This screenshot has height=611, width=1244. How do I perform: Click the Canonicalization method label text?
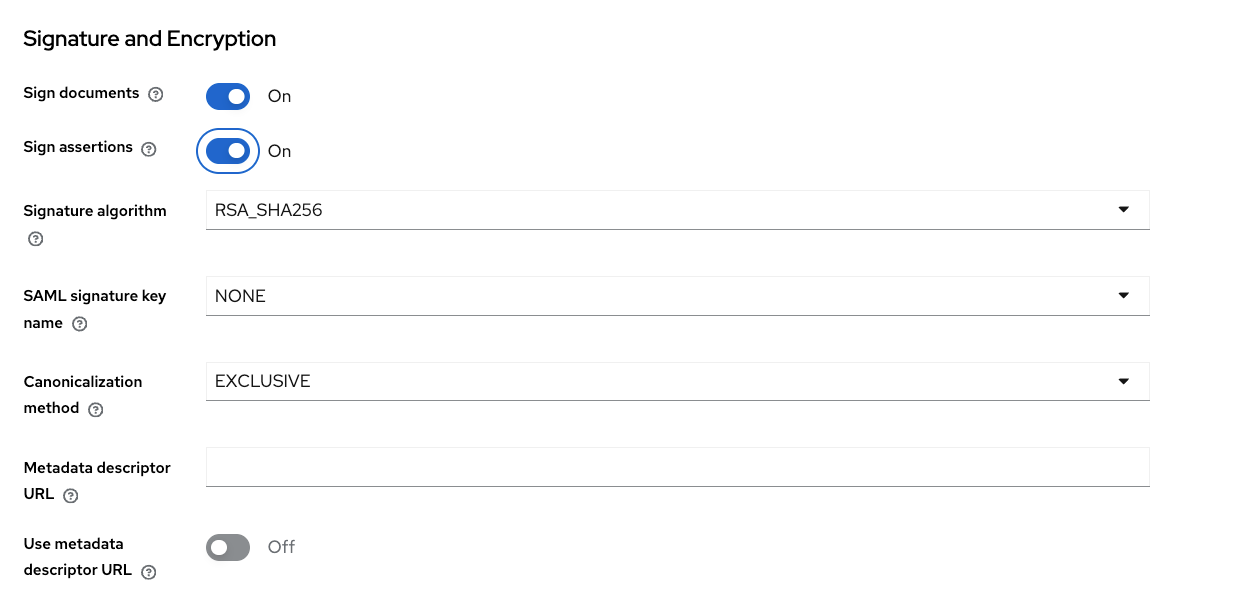83,382
